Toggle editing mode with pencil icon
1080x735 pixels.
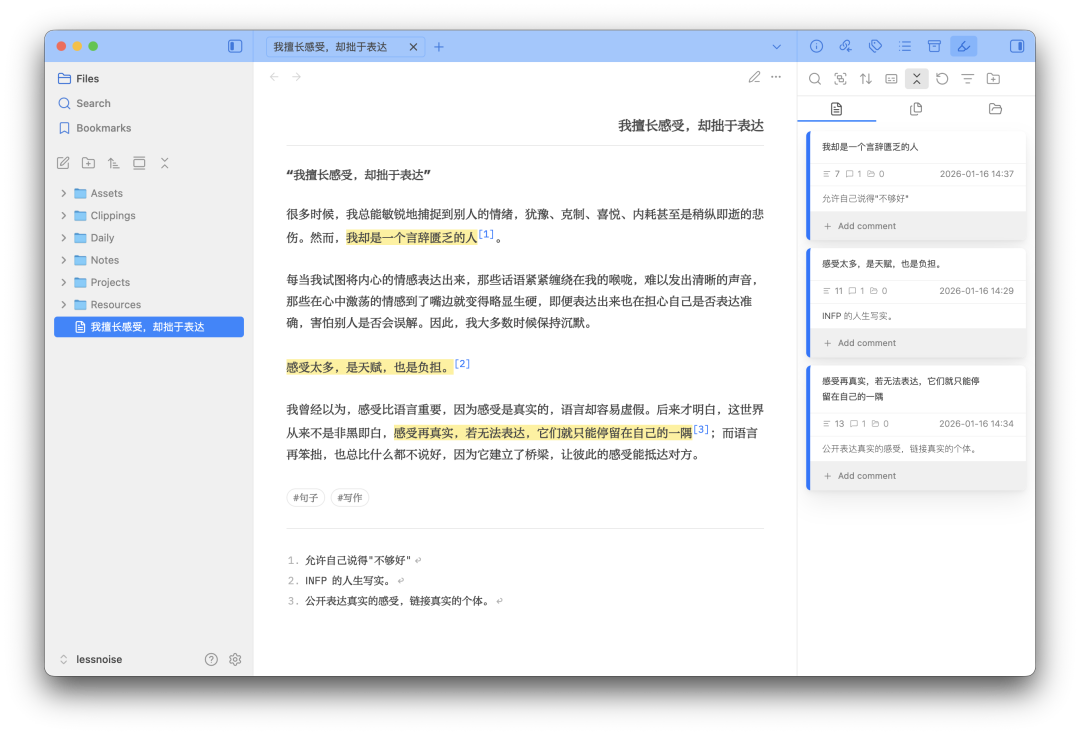click(754, 77)
